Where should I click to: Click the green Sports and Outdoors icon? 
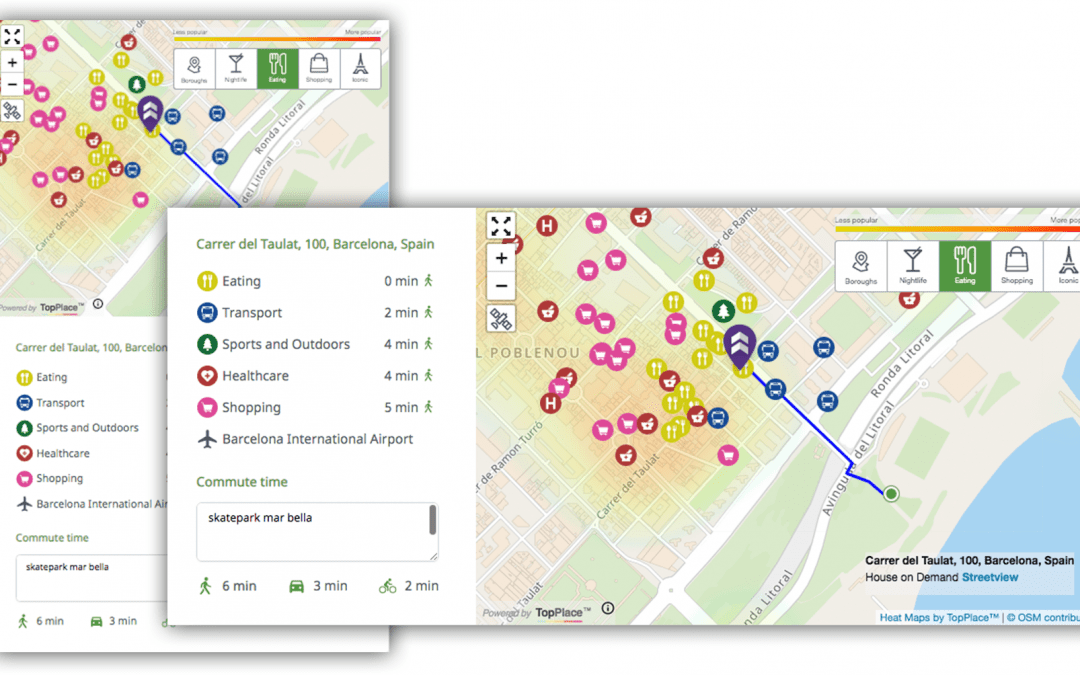pos(207,344)
